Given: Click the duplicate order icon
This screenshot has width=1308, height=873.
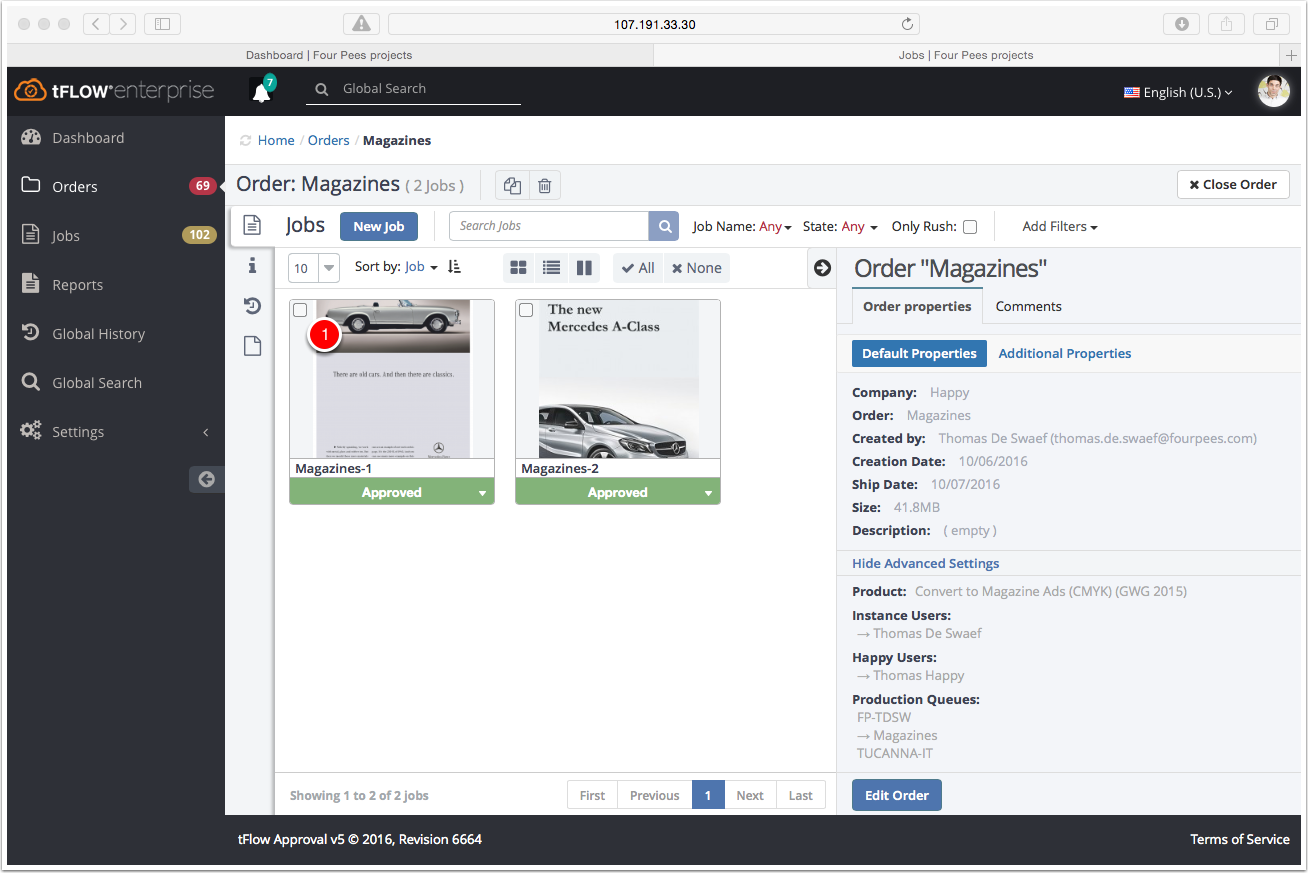Looking at the screenshot, I should point(512,185).
